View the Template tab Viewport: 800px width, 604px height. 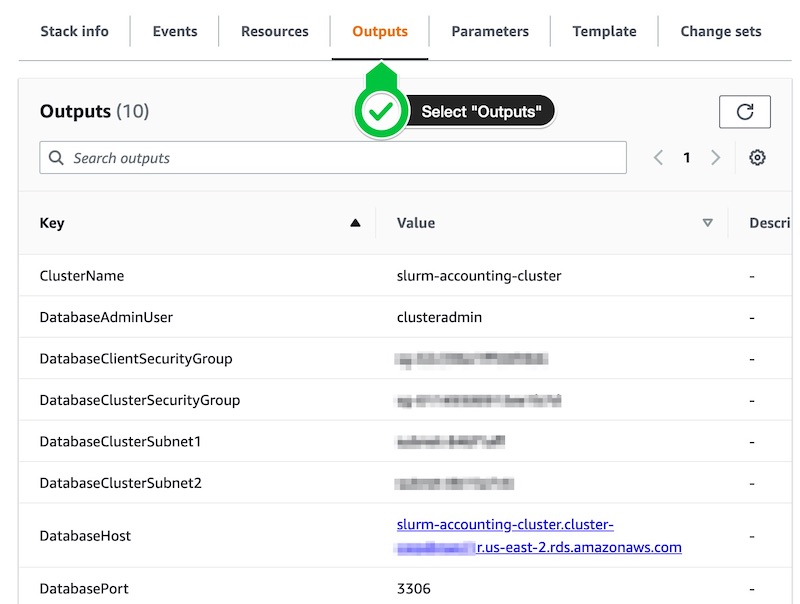tap(604, 31)
